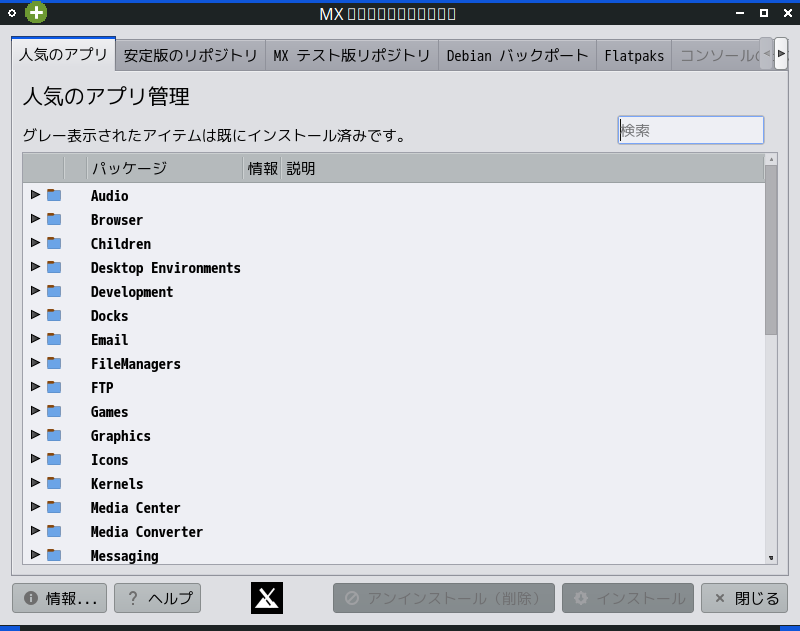Switch to the 安定版のリポジトリ tab
The width and height of the screenshot is (800, 631).
tap(190, 55)
